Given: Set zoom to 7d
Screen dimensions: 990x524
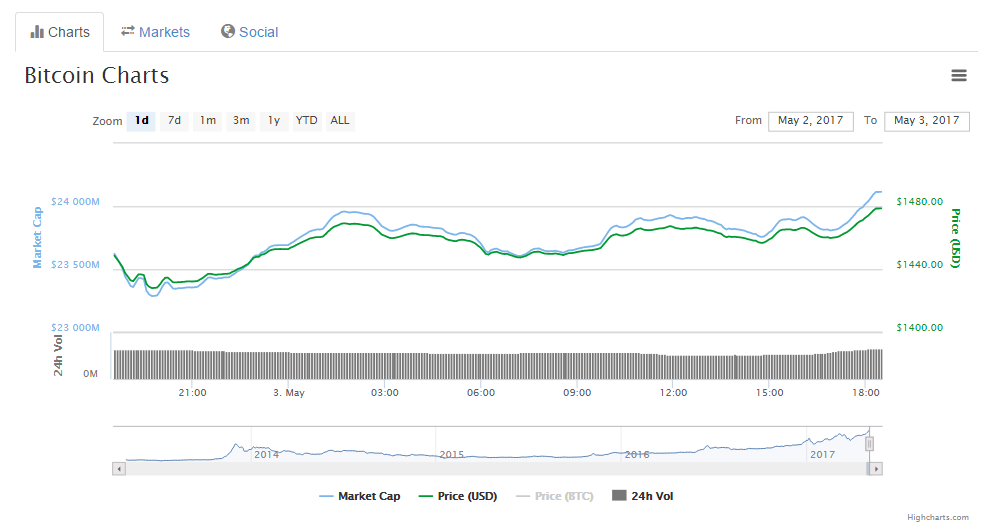Looking at the screenshot, I should [174, 121].
